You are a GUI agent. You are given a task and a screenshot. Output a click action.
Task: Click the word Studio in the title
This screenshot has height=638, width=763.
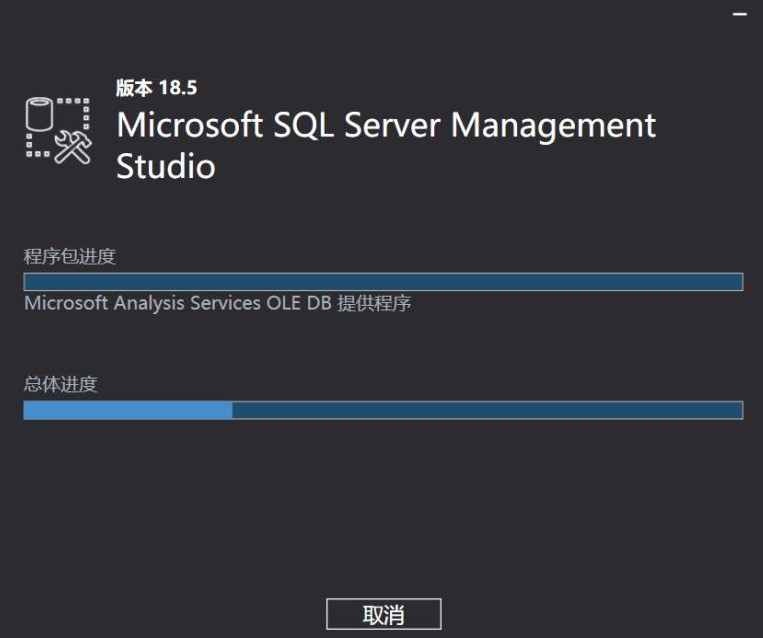pyautogui.click(x=165, y=166)
